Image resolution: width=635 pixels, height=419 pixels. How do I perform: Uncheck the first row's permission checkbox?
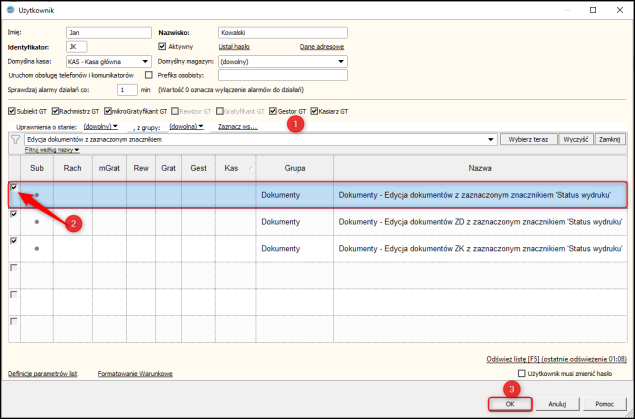(14, 187)
